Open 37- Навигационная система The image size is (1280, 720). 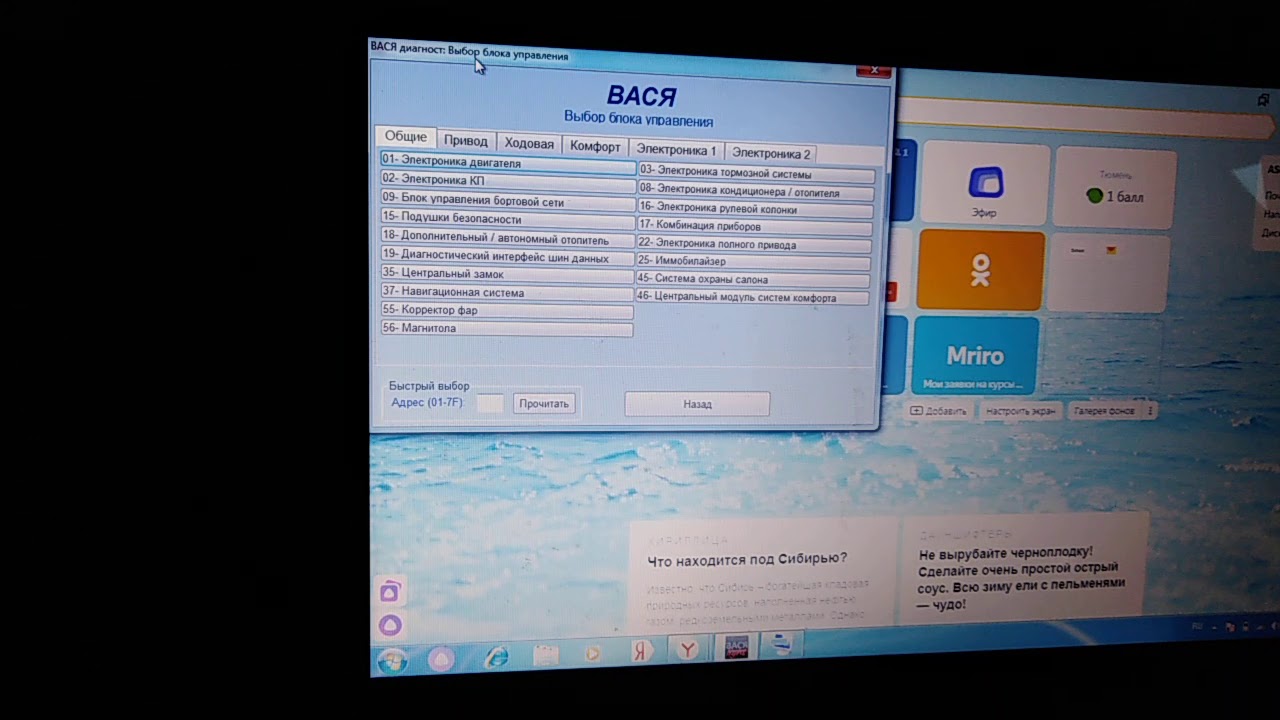[508, 292]
